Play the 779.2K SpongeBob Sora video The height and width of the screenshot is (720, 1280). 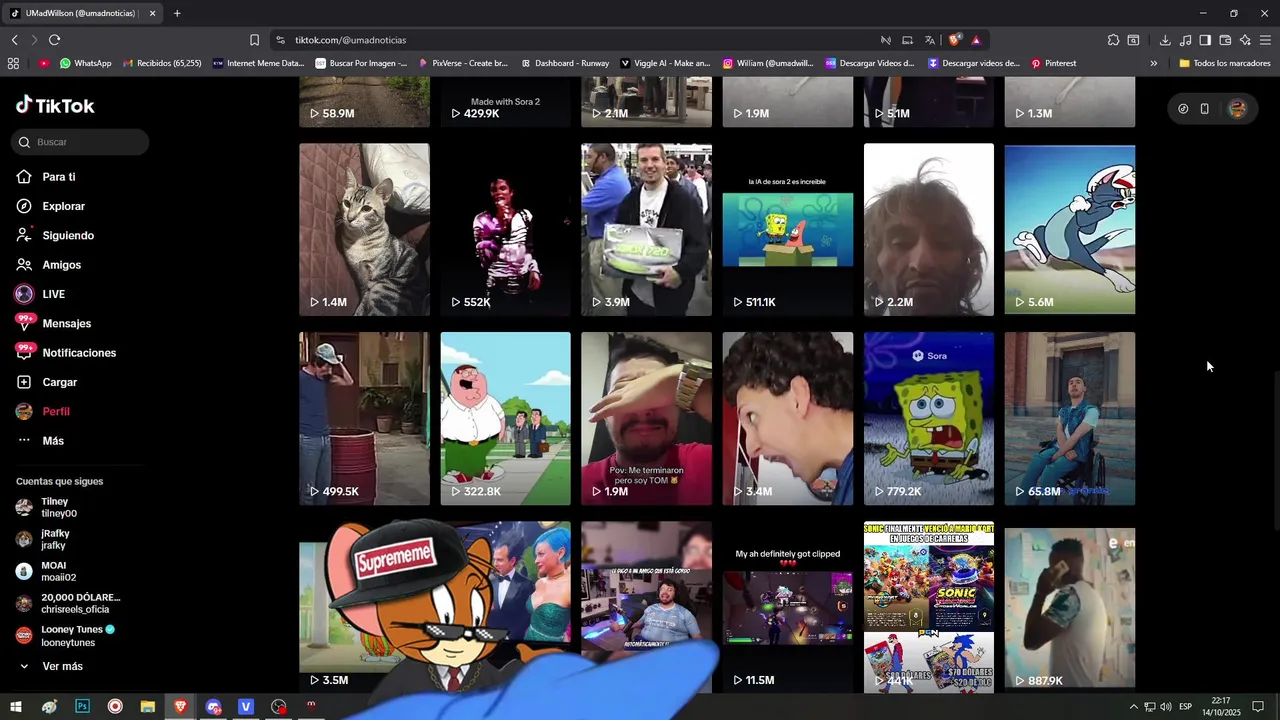[929, 418]
